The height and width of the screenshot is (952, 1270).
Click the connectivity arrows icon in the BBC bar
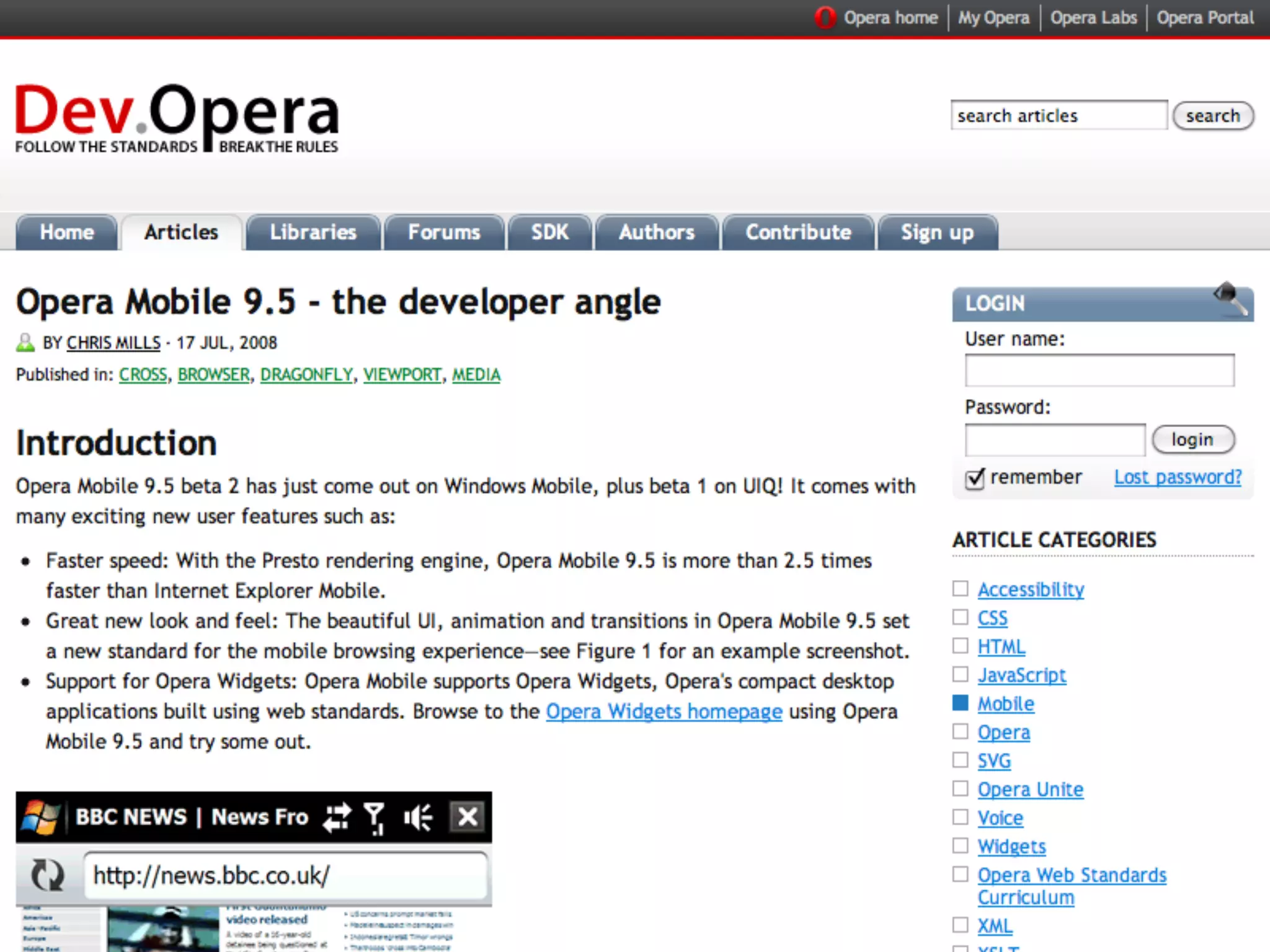(337, 817)
